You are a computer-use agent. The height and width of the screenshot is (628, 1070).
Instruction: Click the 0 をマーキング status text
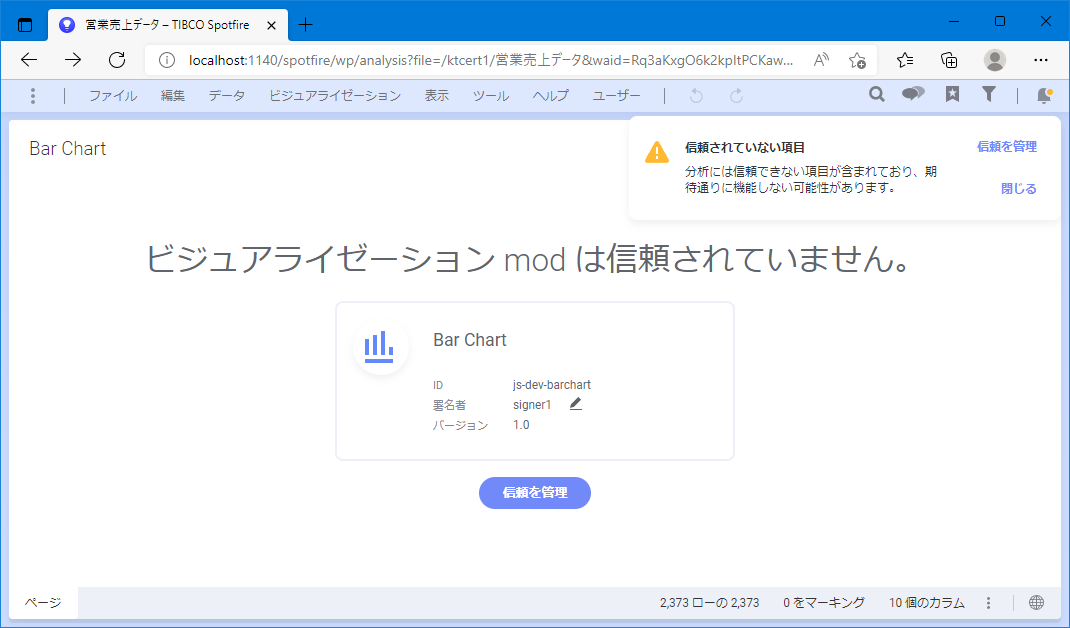(824, 603)
